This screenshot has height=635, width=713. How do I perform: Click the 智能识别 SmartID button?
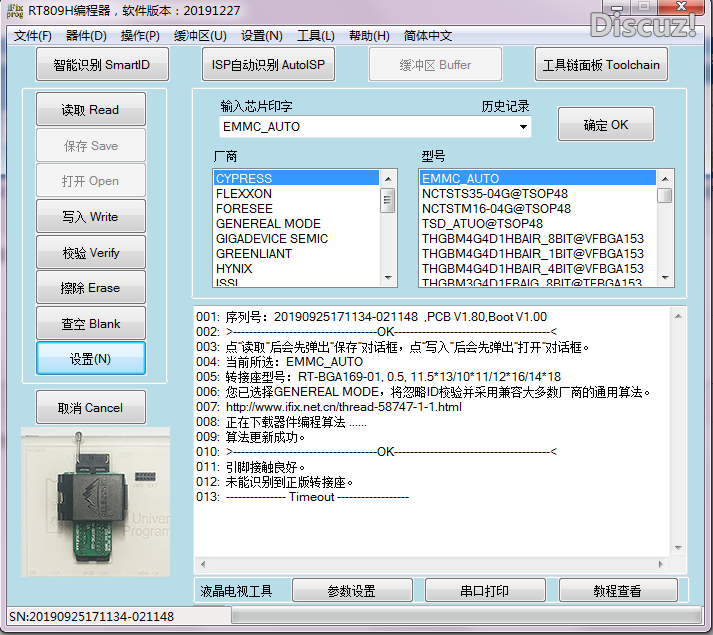[102, 65]
